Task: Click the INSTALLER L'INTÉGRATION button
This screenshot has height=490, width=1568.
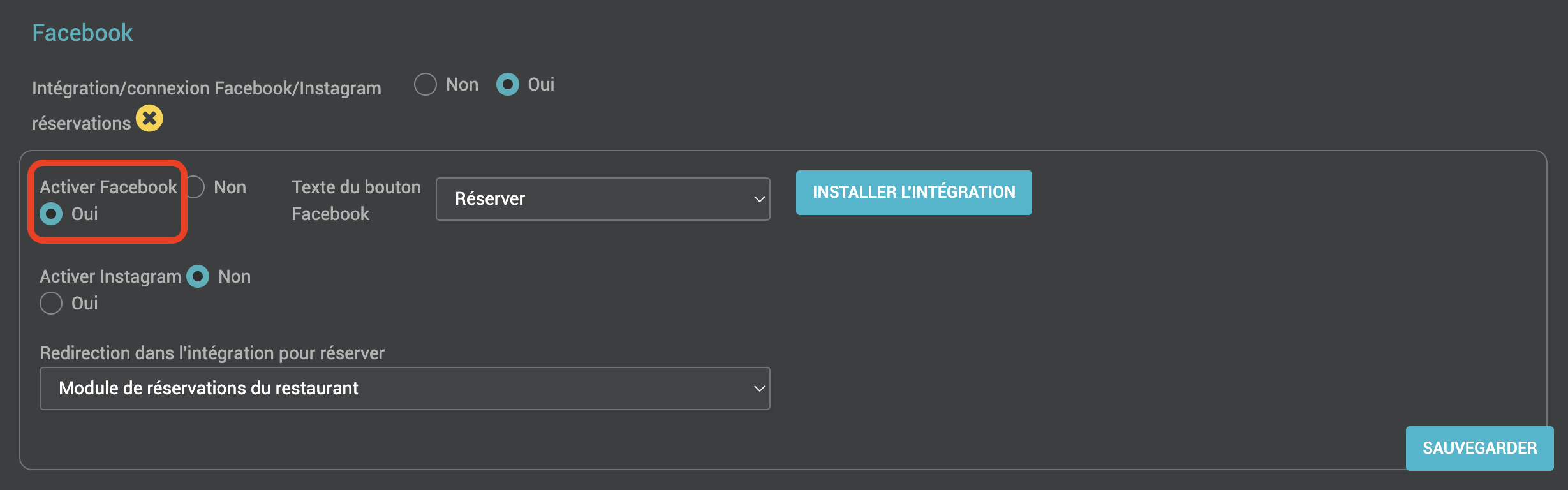Action: [913, 193]
